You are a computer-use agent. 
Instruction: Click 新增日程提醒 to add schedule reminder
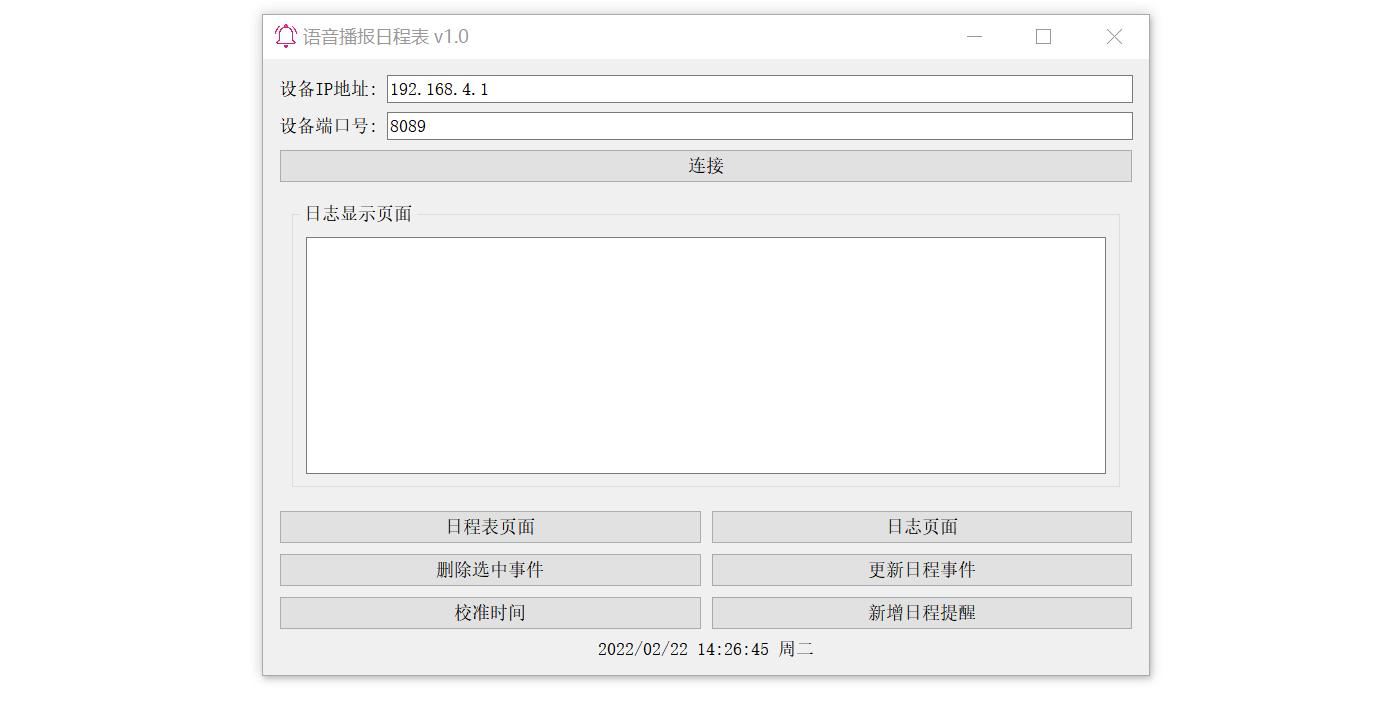click(x=921, y=613)
